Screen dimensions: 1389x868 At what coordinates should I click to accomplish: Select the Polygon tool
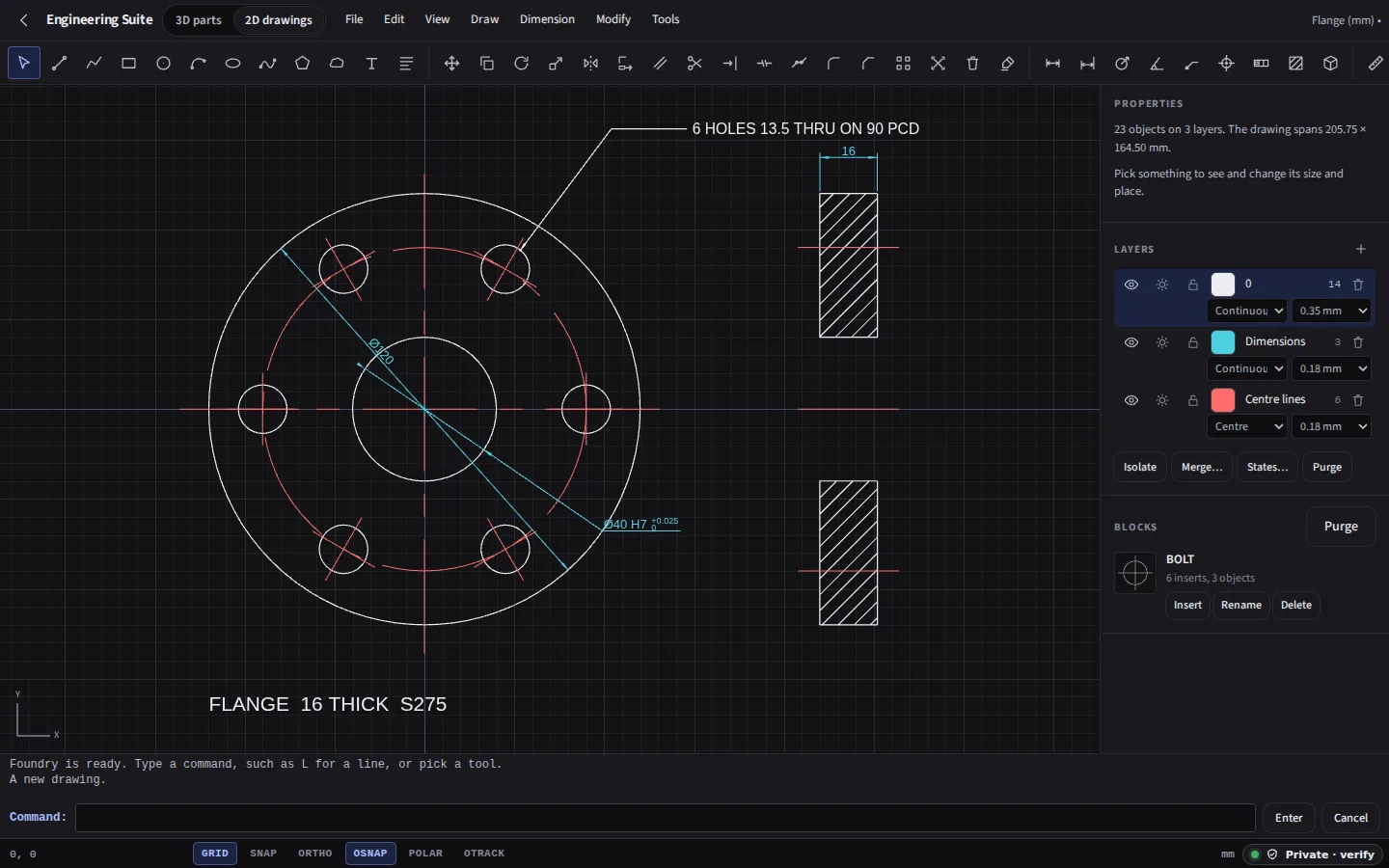[x=302, y=64]
